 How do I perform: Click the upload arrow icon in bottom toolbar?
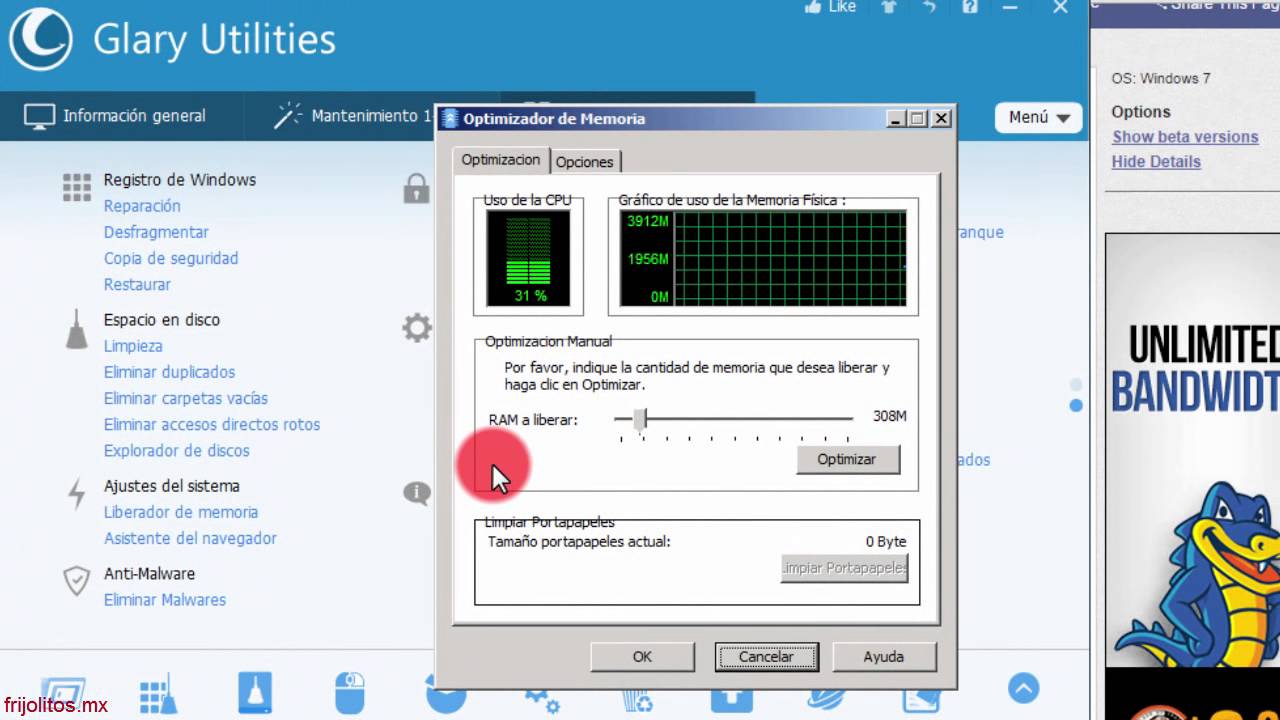point(732,696)
